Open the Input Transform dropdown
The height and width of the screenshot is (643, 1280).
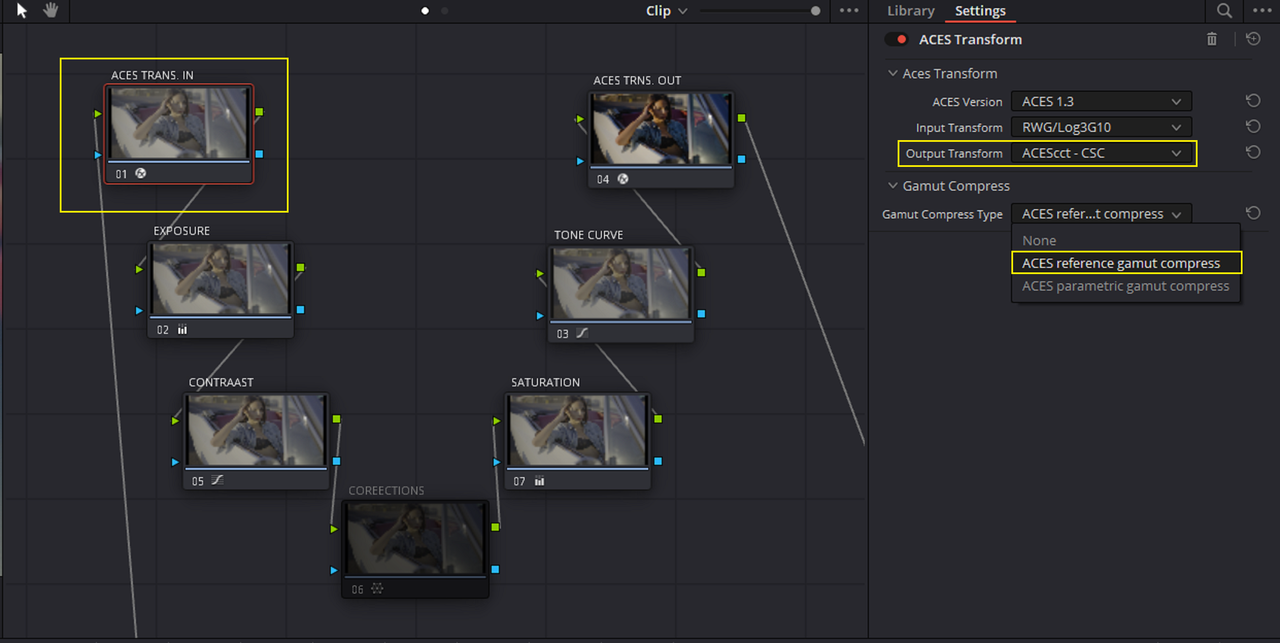(x=1101, y=127)
